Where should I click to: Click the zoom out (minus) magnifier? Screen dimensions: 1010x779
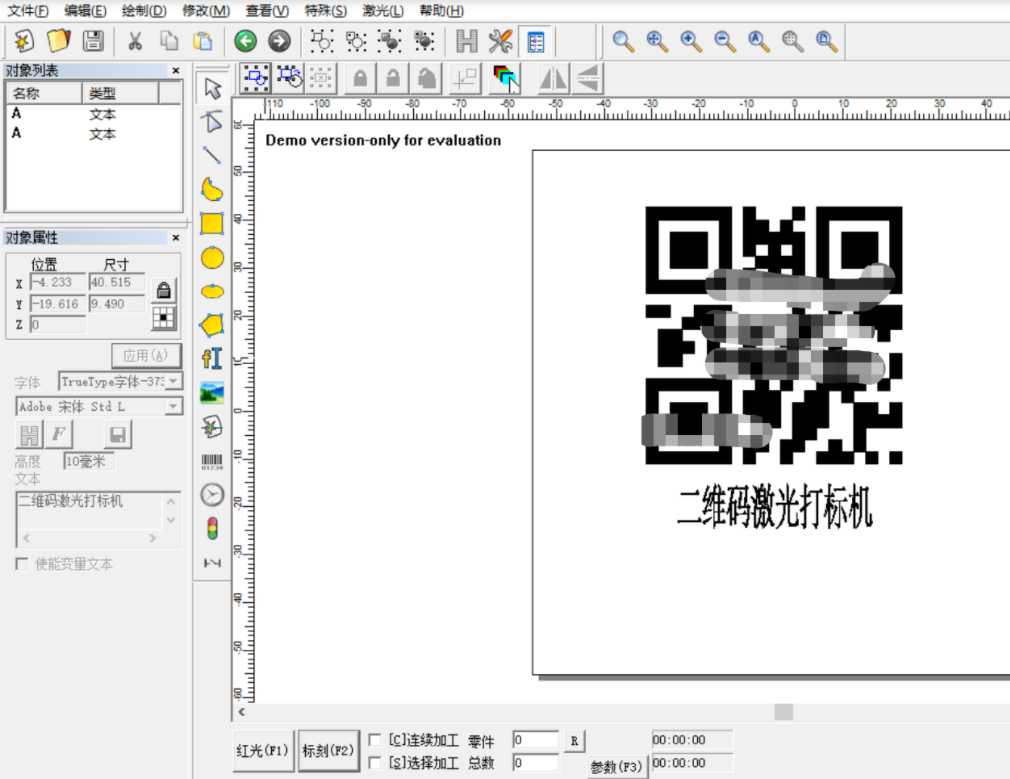(x=725, y=41)
